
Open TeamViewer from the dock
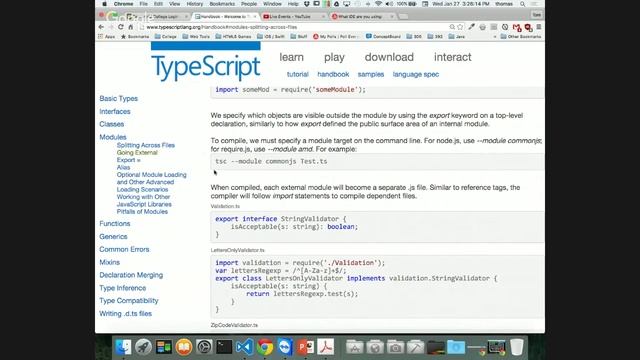[x=285, y=347]
